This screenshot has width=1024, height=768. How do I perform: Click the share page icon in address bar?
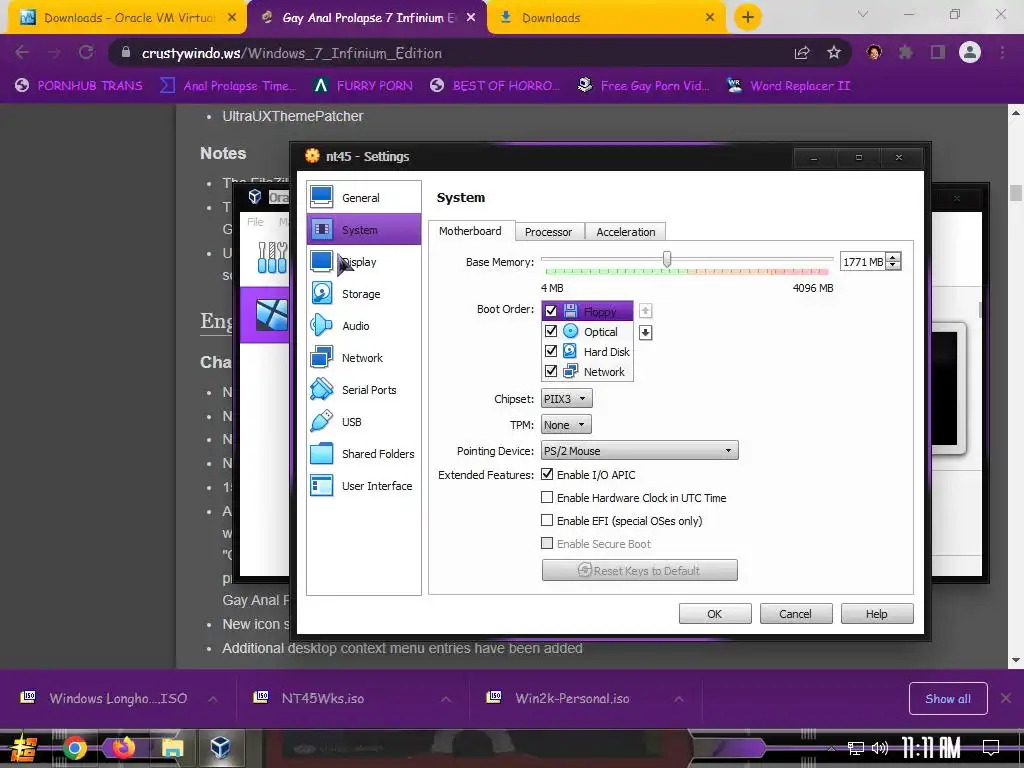[802, 53]
